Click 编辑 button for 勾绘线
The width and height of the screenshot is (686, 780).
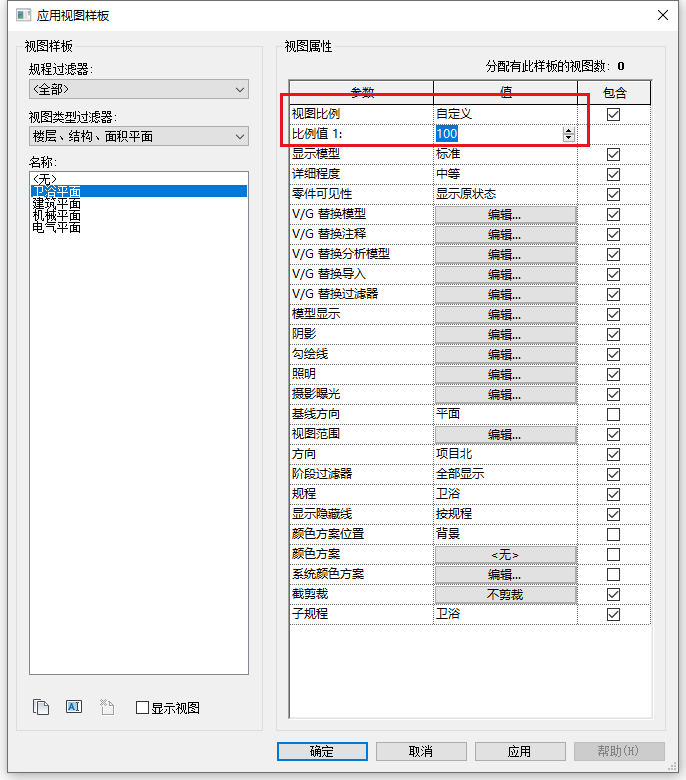pyautogui.click(x=505, y=355)
